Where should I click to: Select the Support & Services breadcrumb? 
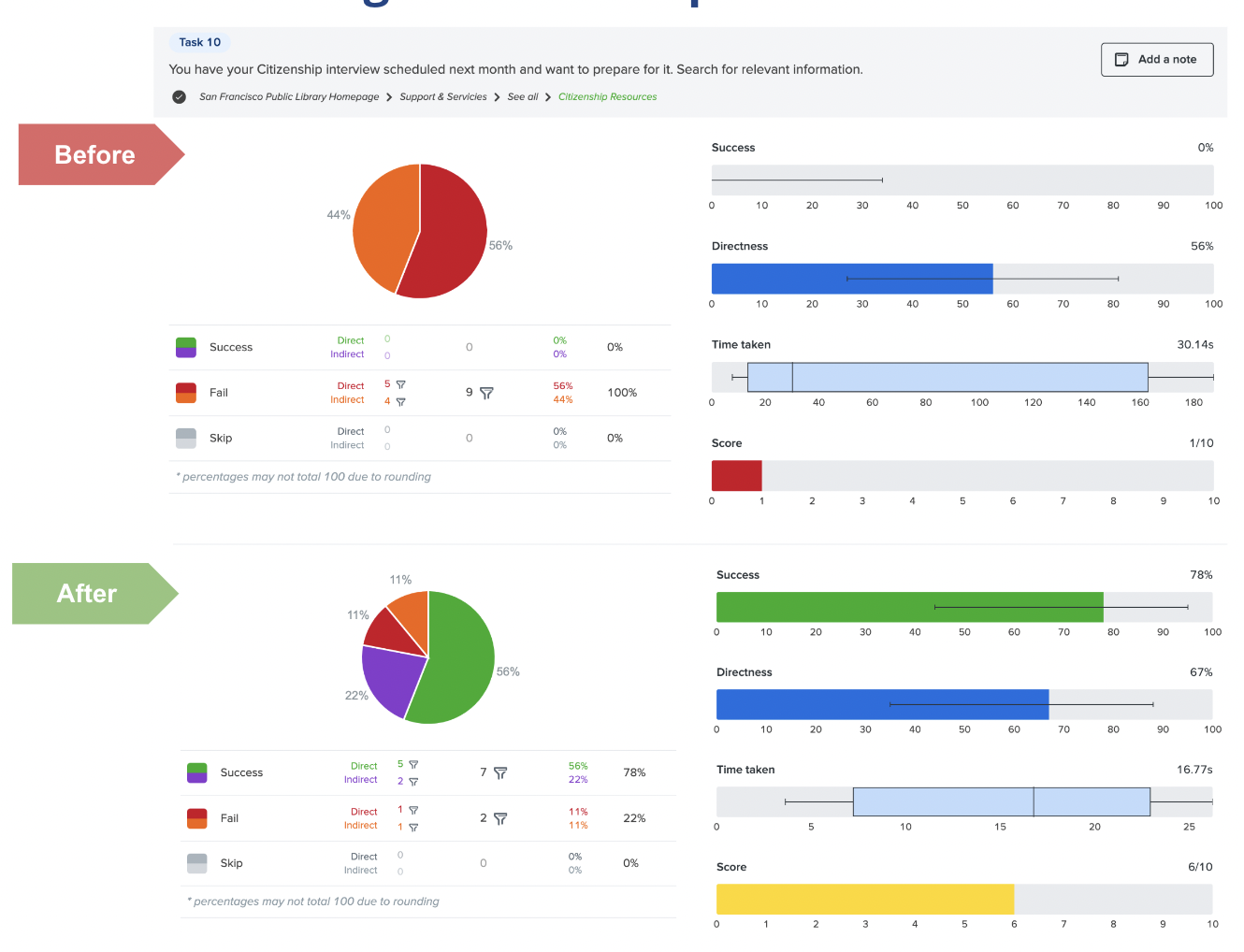tap(443, 96)
